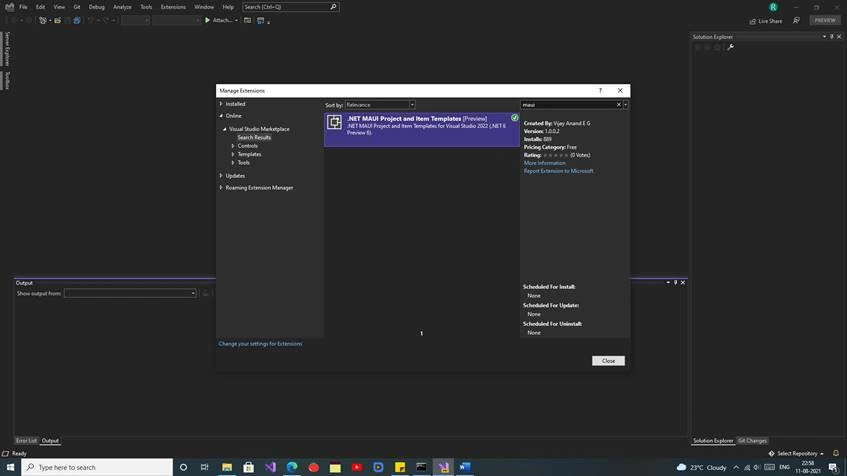Open the extension search box dropdown arrow
The width and height of the screenshot is (847, 476).
pyautogui.click(x=626, y=105)
